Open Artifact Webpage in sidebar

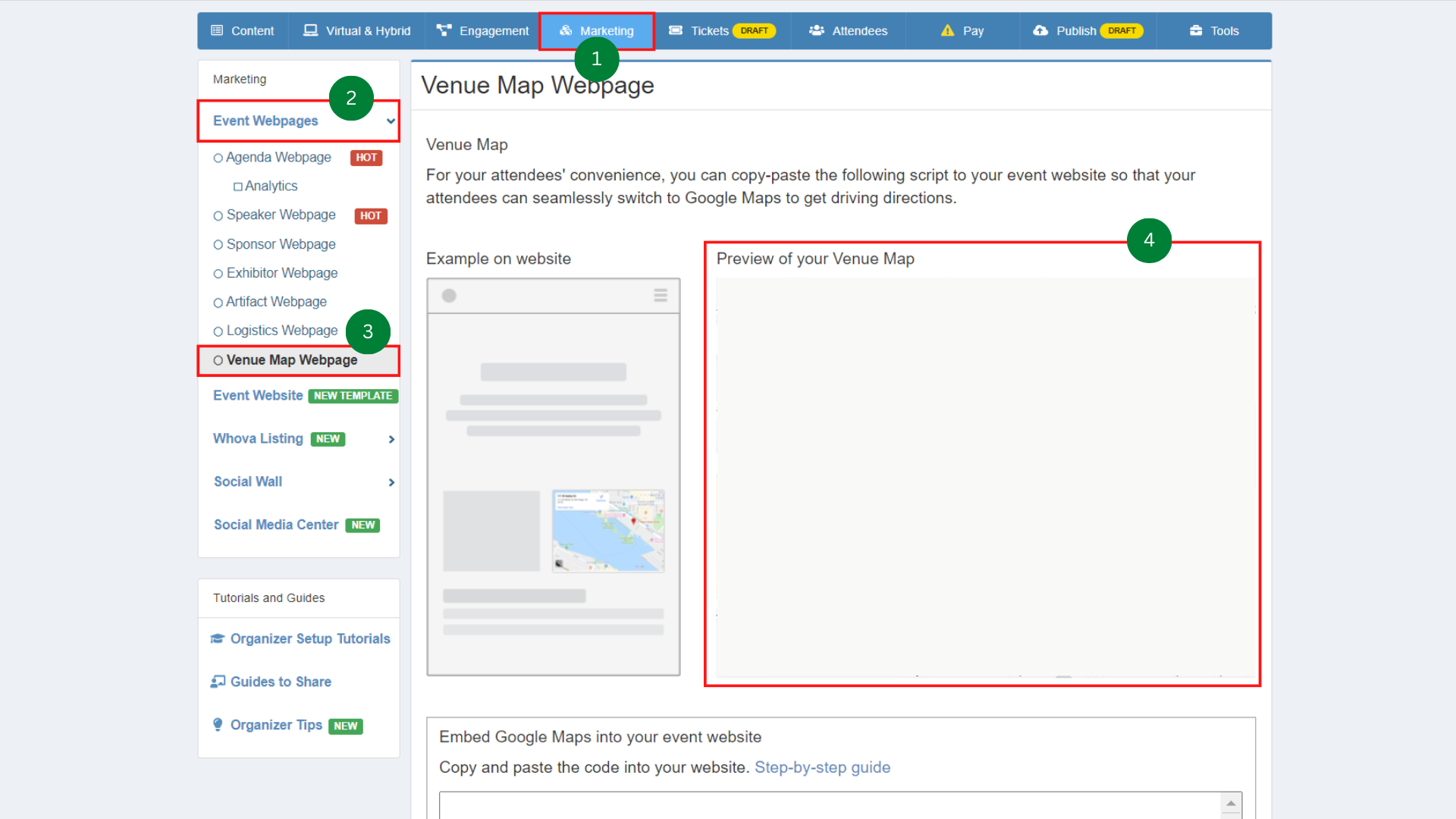[x=276, y=302]
